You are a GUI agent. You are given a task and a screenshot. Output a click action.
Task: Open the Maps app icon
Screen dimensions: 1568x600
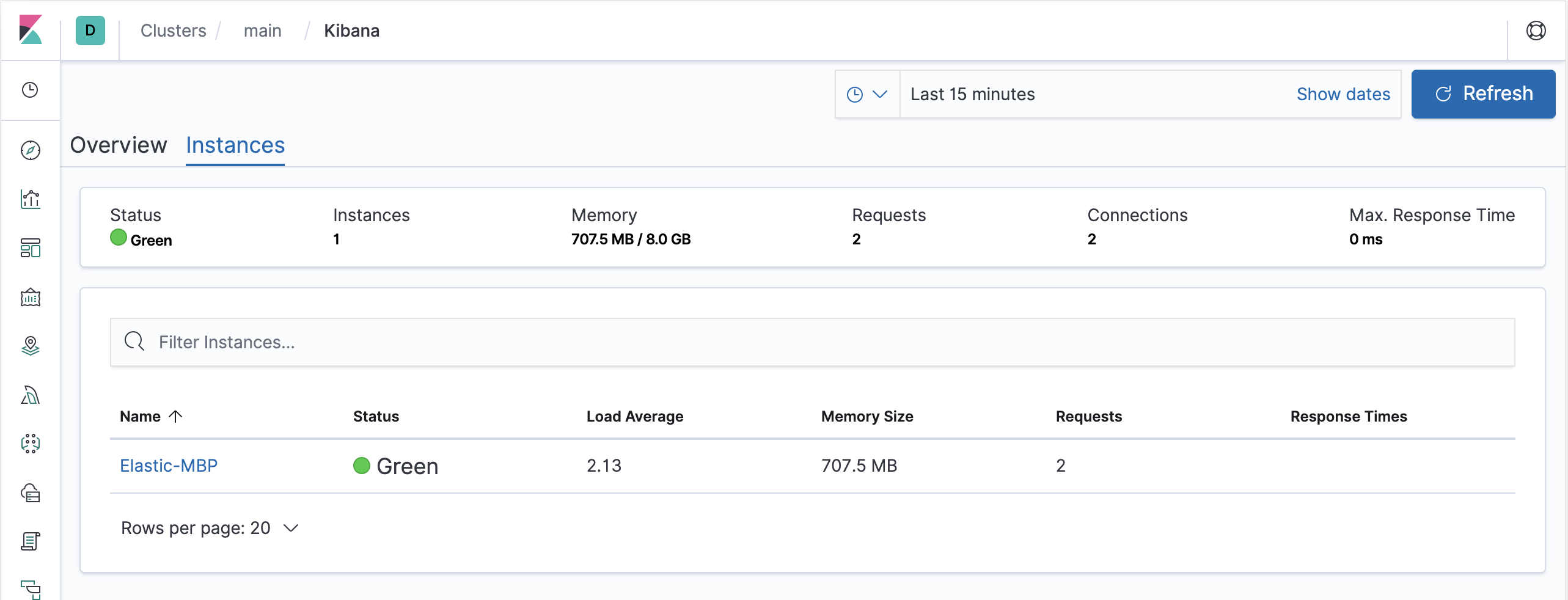(x=30, y=346)
